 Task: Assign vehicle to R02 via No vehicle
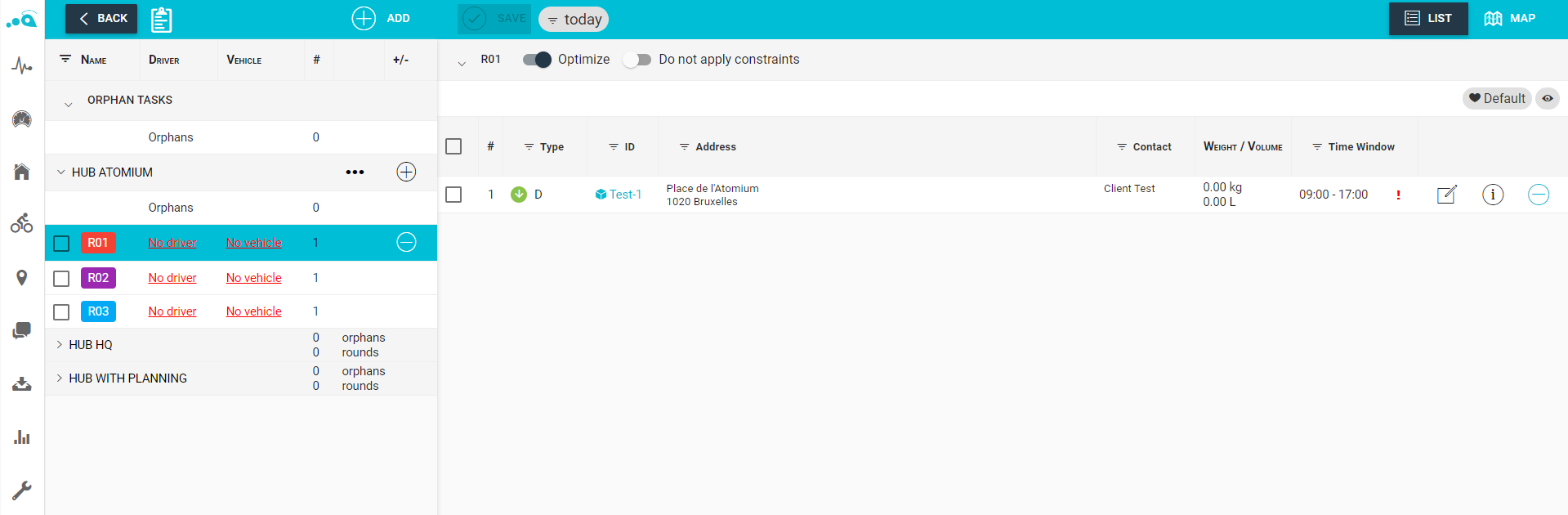254,278
